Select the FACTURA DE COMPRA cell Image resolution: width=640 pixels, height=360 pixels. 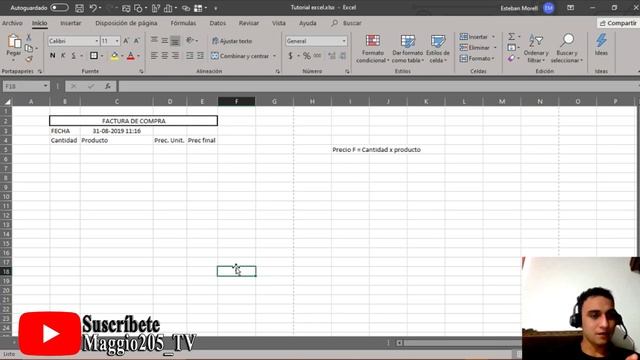[133, 121]
